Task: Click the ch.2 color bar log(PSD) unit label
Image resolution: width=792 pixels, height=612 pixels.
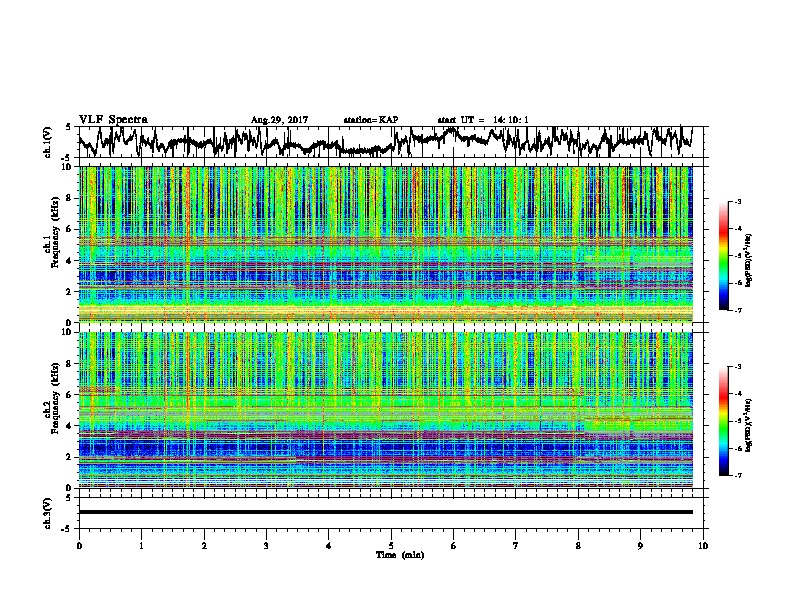Action: [x=749, y=425]
